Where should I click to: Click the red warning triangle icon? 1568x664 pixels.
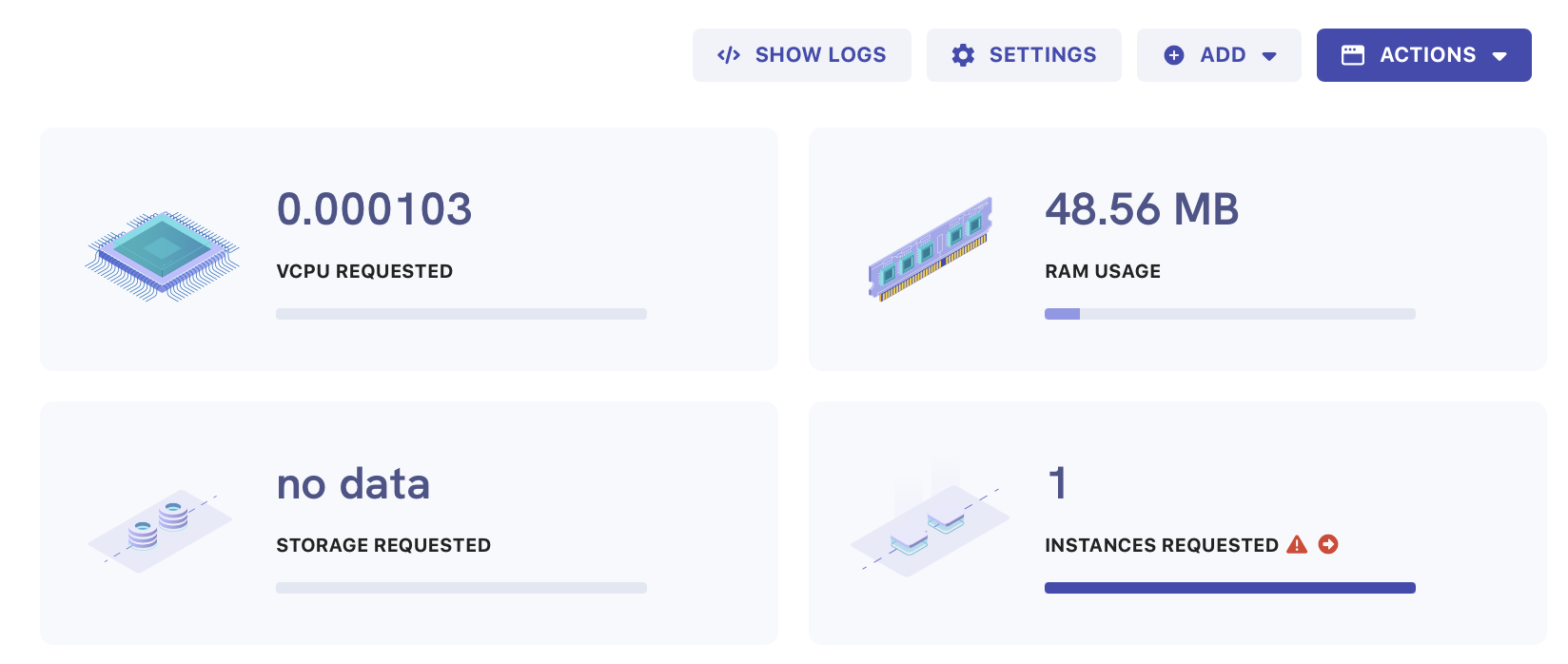[x=1297, y=544]
